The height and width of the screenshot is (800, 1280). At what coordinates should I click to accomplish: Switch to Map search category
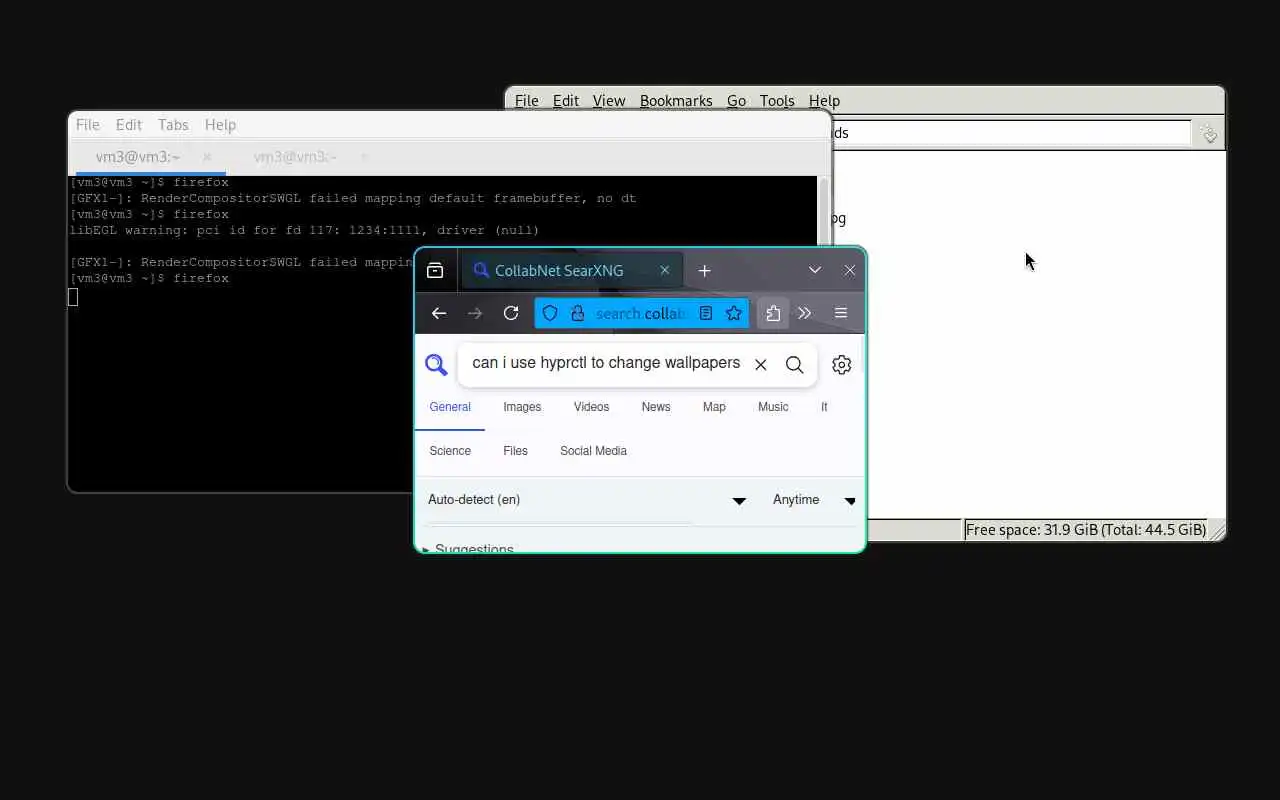(x=714, y=407)
